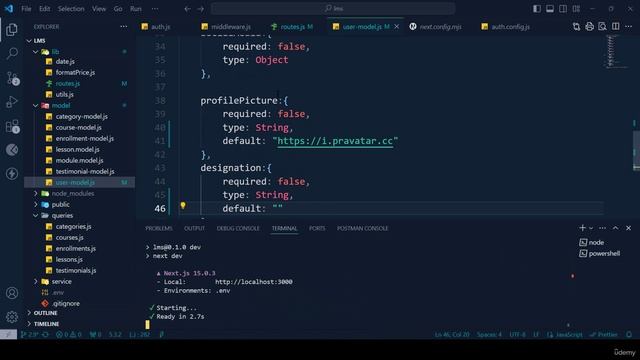Click the notifications bell in status bar

tap(629, 334)
